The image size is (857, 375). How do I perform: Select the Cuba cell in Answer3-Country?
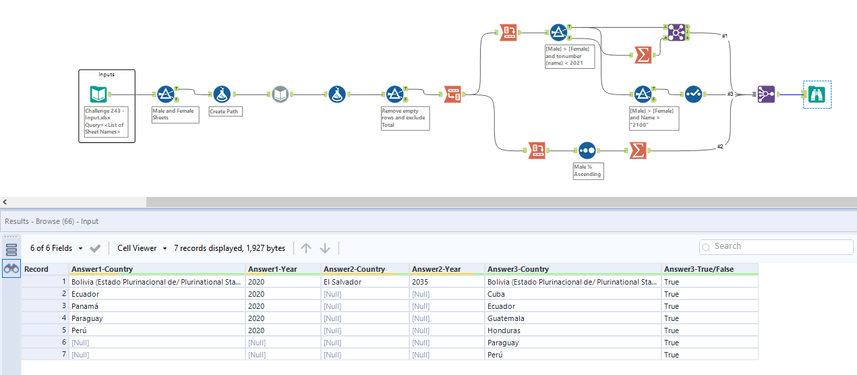[x=573, y=294]
